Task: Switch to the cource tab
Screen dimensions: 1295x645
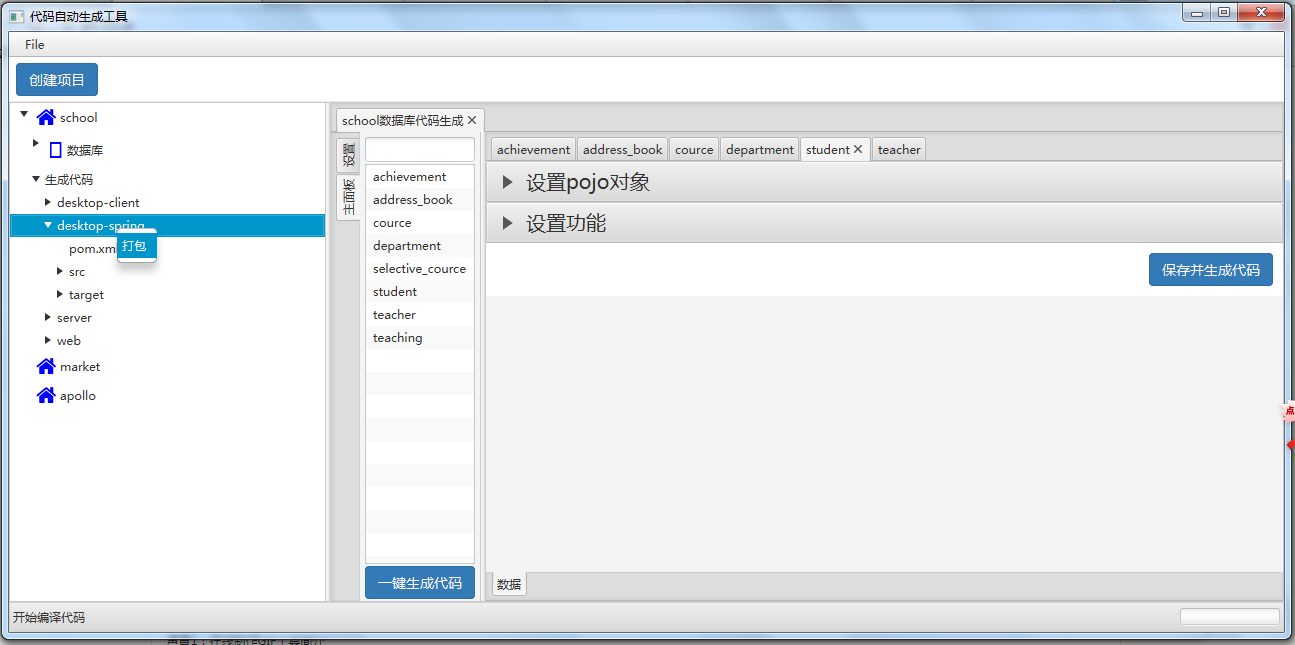Action: tap(694, 149)
